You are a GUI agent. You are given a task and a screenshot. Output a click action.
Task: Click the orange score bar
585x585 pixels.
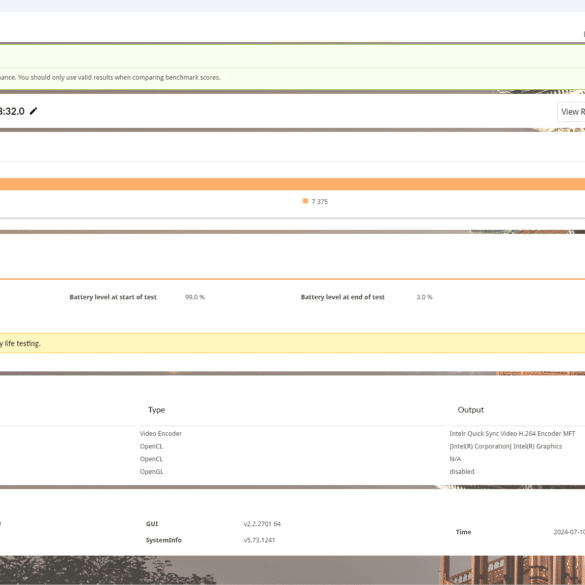[x=292, y=184]
